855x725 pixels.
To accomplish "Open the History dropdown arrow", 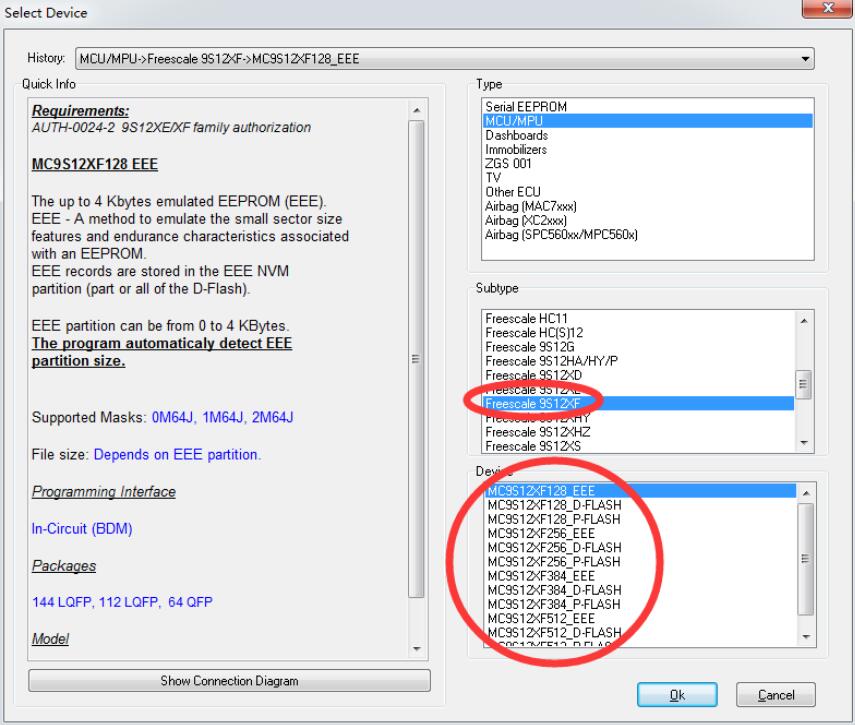I will pos(805,59).
